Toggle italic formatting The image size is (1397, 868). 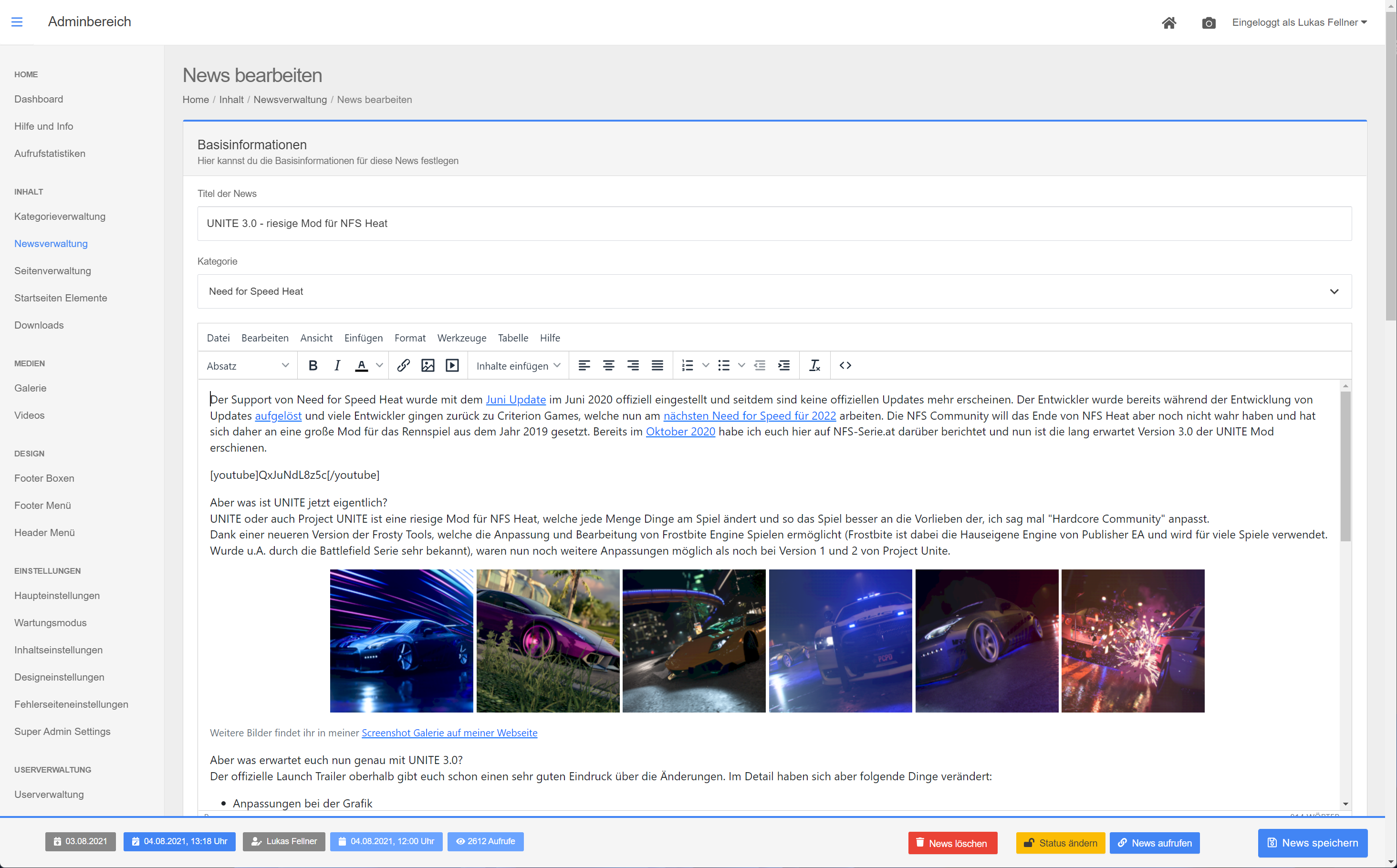(337, 366)
